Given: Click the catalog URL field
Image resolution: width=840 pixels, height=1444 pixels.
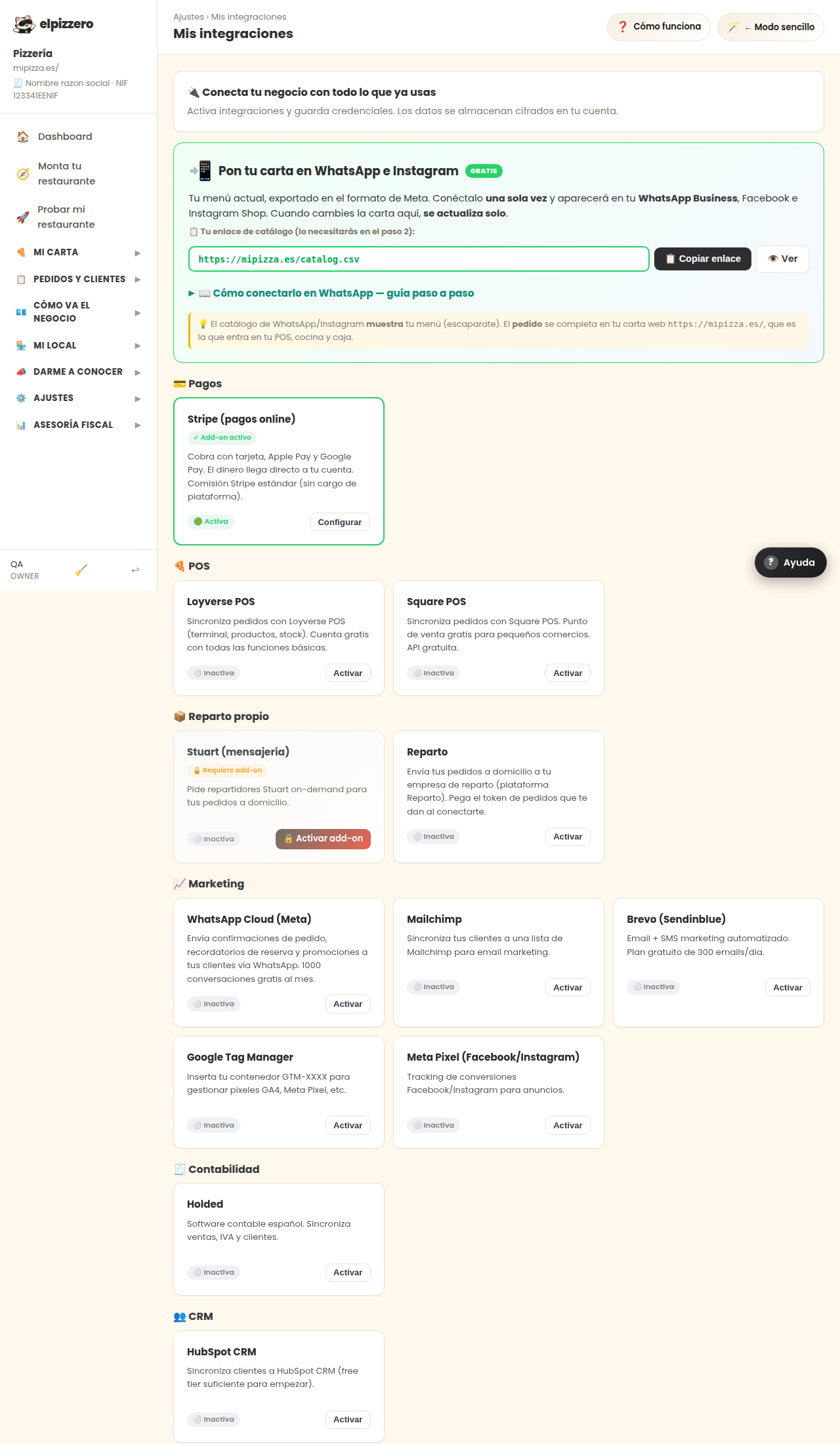Looking at the screenshot, I should pyautogui.click(x=419, y=259).
